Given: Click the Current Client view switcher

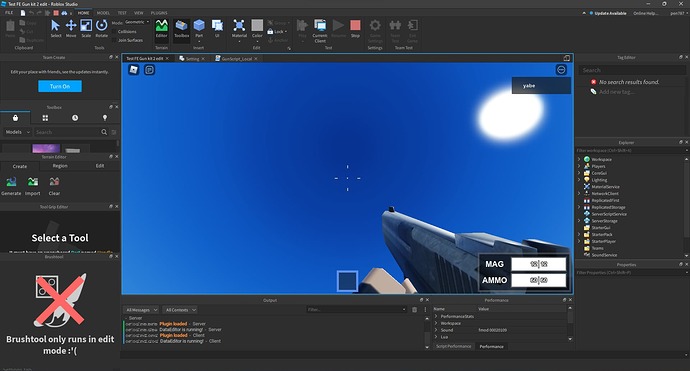Looking at the screenshot, I should [x=320, y=30].
